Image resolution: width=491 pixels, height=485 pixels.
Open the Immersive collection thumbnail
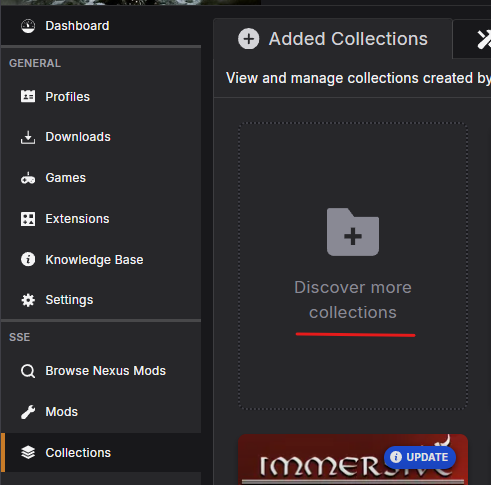pyautogui.click(x=353, y=459)
